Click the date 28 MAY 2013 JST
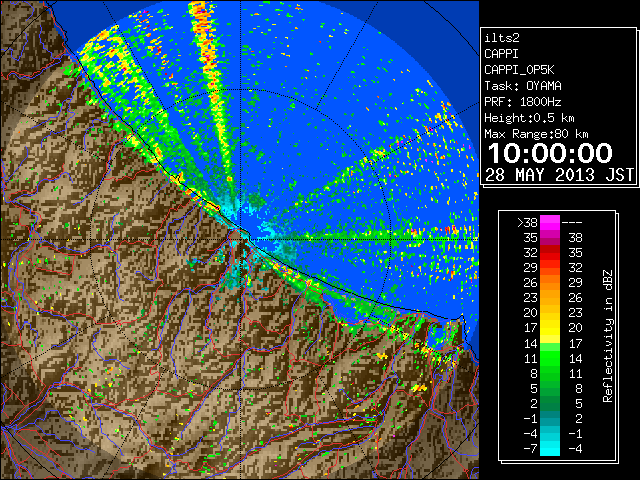Screen dimensions: 640x480 559,175
